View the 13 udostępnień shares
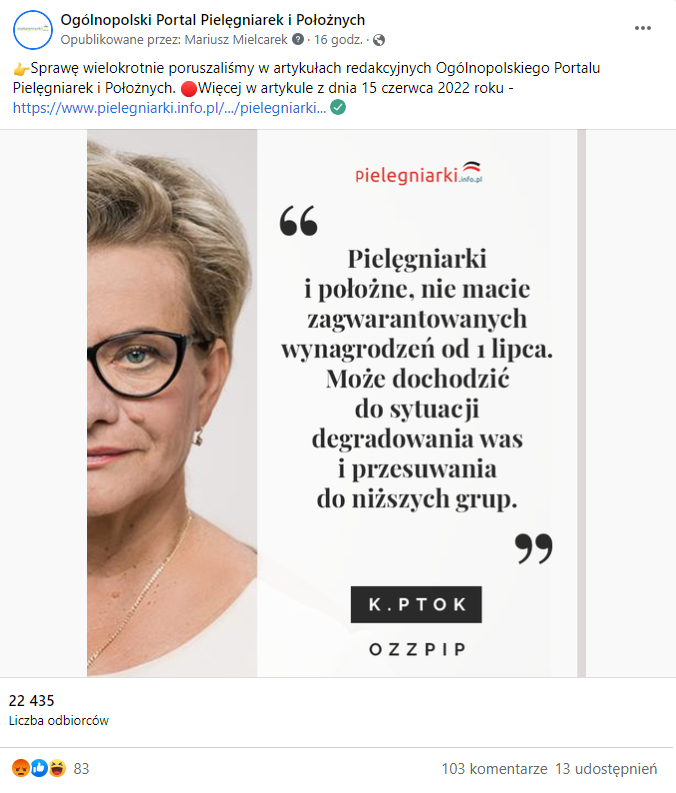676x793 pixels. coord(606,769)
